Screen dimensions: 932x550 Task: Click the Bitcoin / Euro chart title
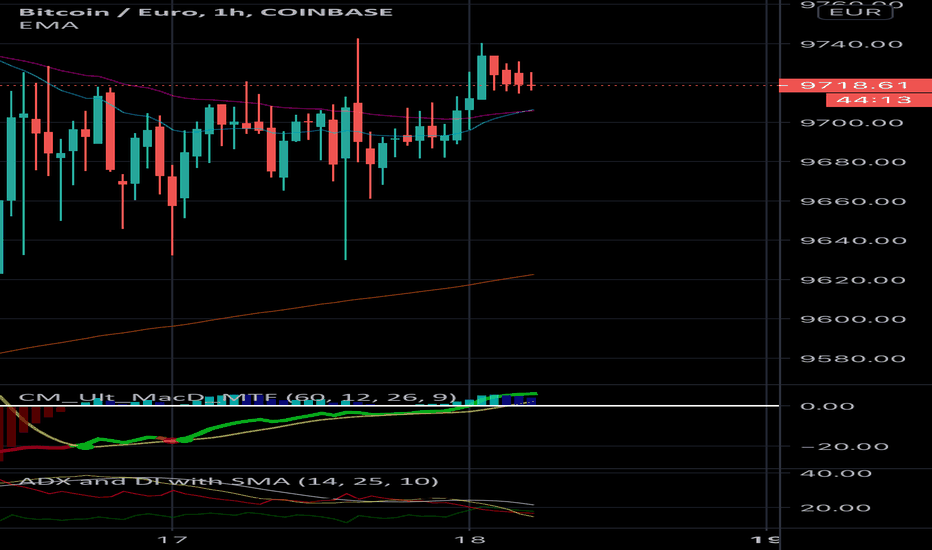[x=206, y=12]
